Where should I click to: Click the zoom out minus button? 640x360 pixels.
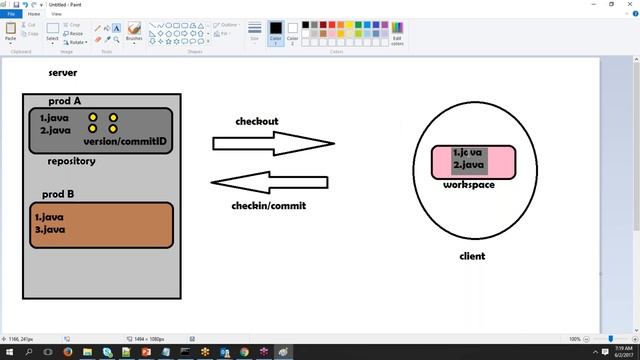click(587, 339)
